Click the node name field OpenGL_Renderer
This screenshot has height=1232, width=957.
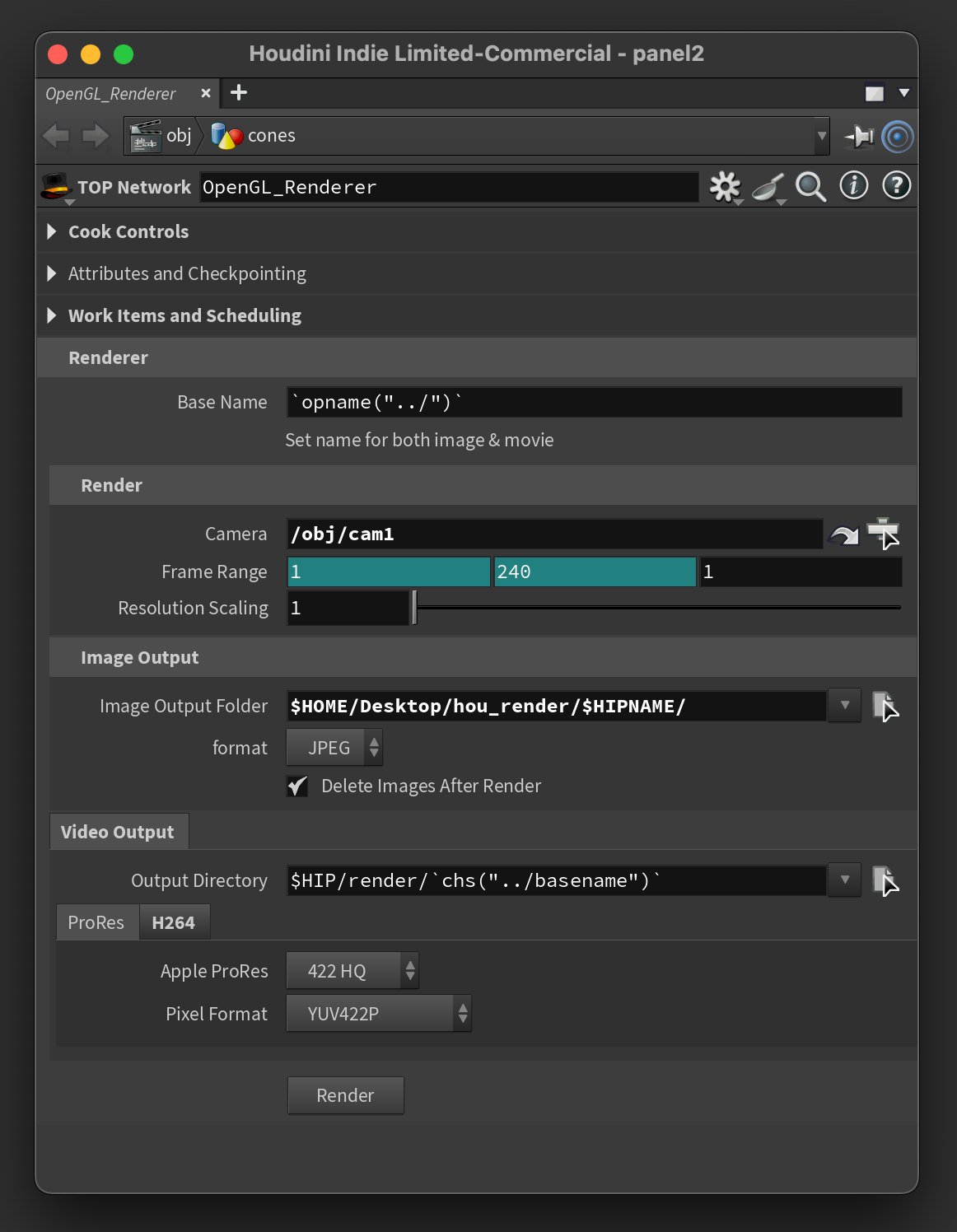click(x=449, y=187)
